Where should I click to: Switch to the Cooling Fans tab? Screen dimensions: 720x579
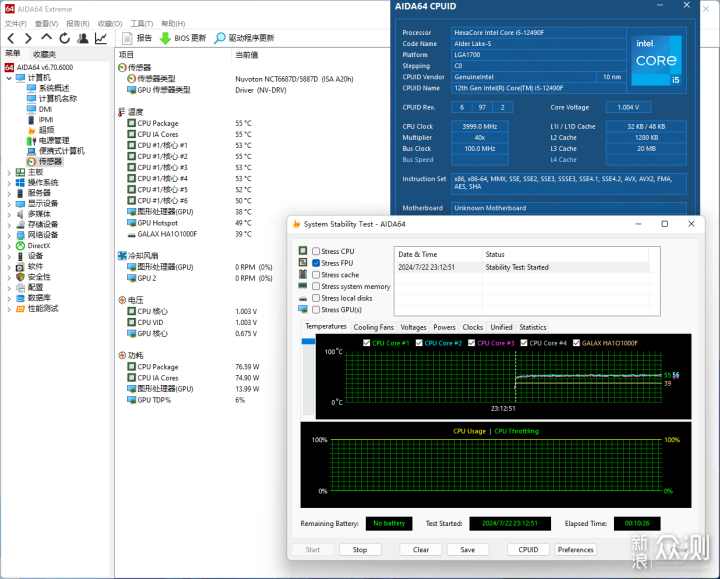[x=373, y=327]
